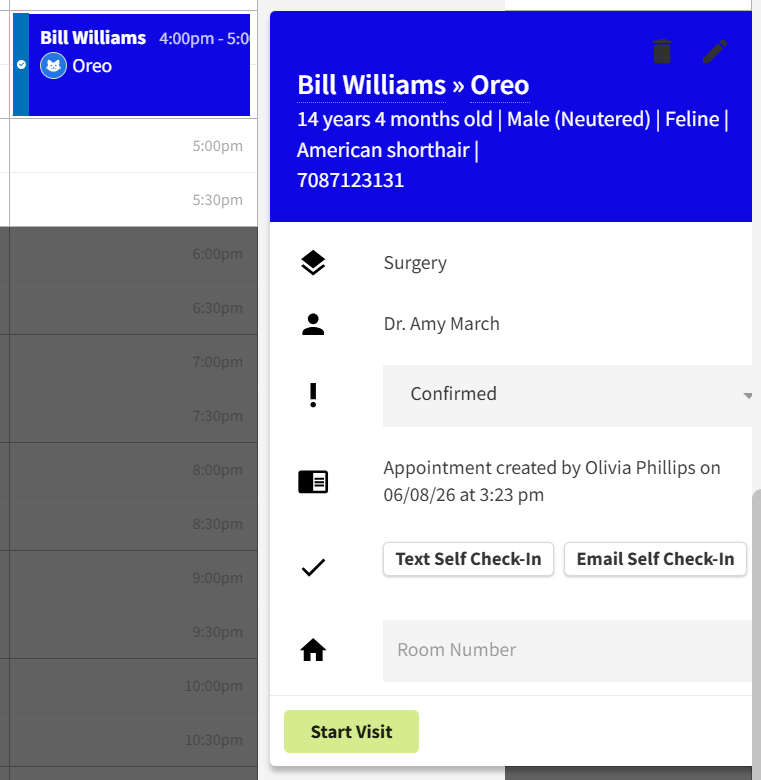Image resolution: width=761 pixels, height=780 pixels.
Task: Select the 5:00pm calendar time slot
Action: point(133,146)
